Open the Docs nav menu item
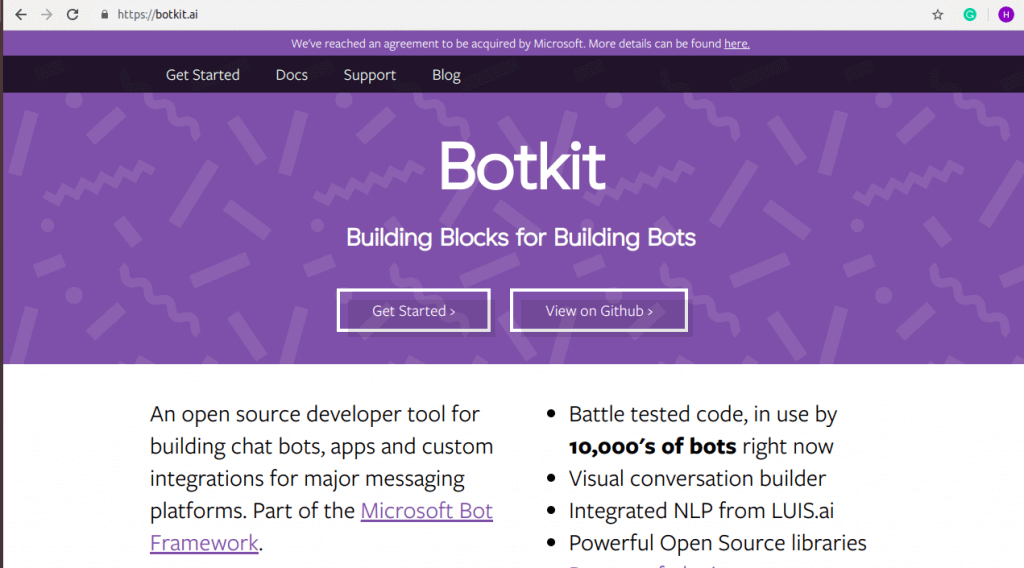 [x=291, y=75]
